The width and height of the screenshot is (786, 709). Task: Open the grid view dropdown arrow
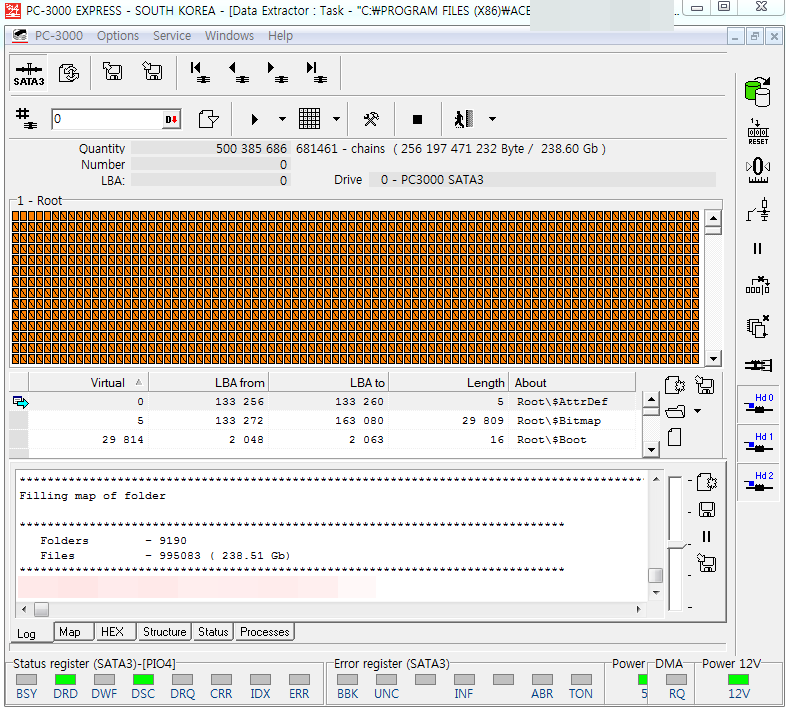336,119
